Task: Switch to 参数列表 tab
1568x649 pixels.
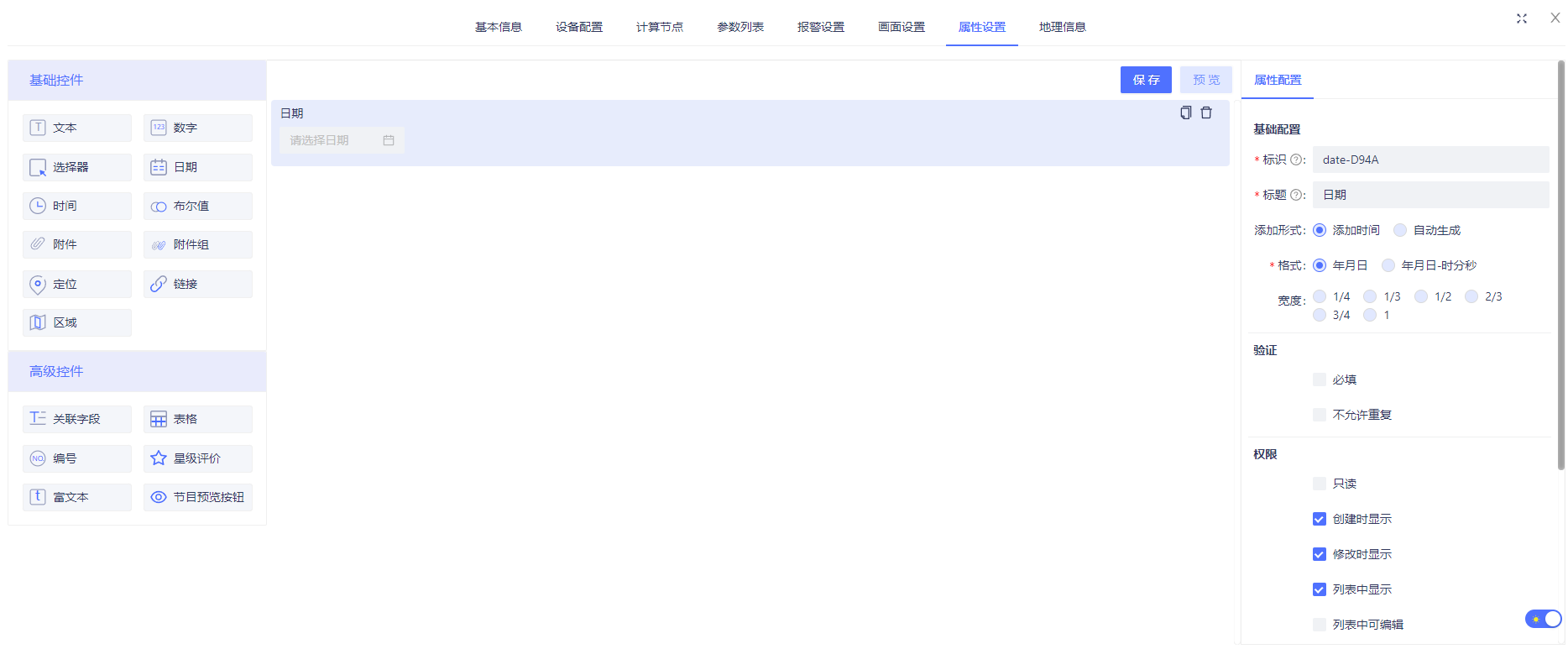Action: pyautogui.click(x=740, y=27)
